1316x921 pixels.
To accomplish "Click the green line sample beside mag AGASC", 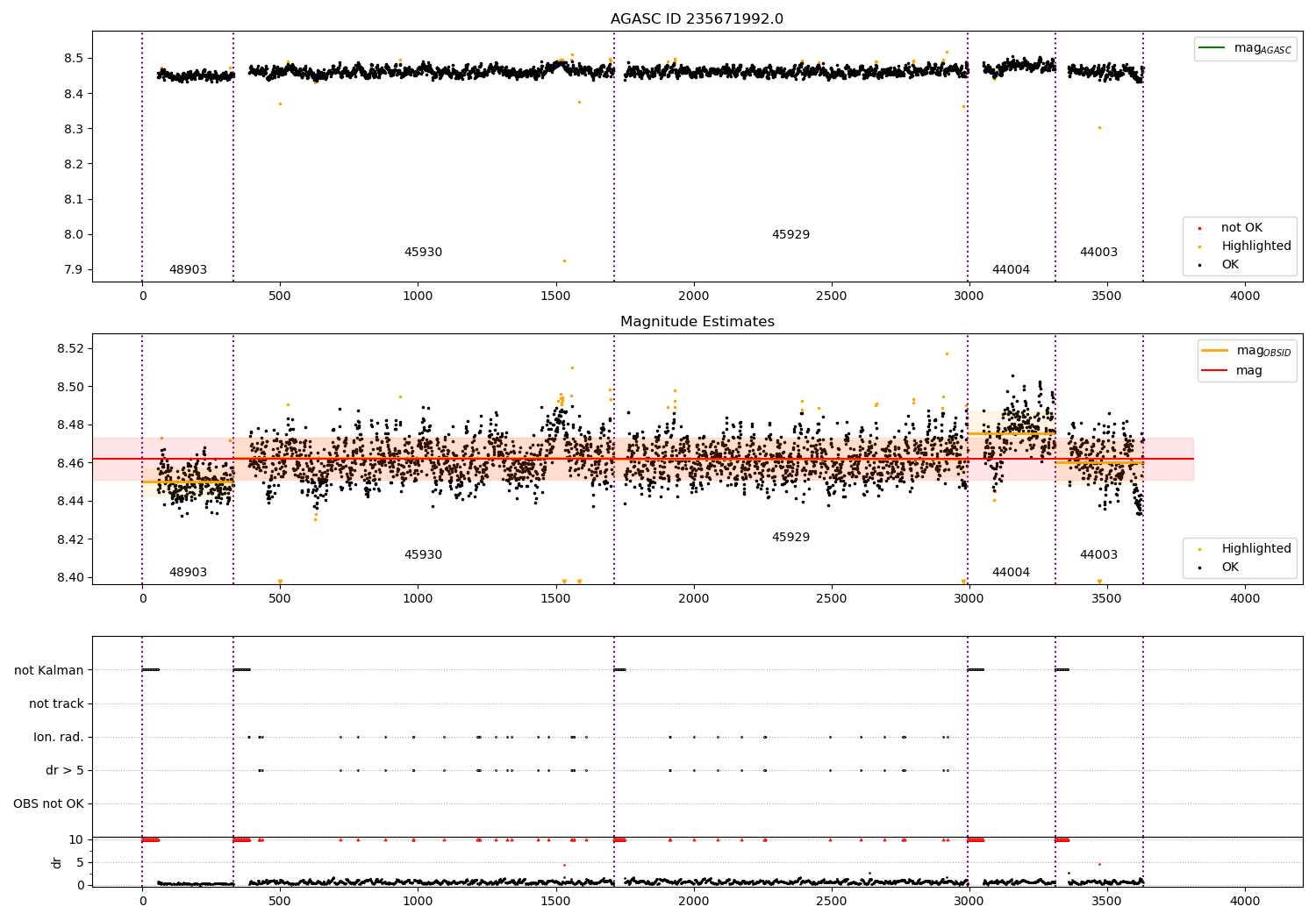I will click(x=1212, y=48).
